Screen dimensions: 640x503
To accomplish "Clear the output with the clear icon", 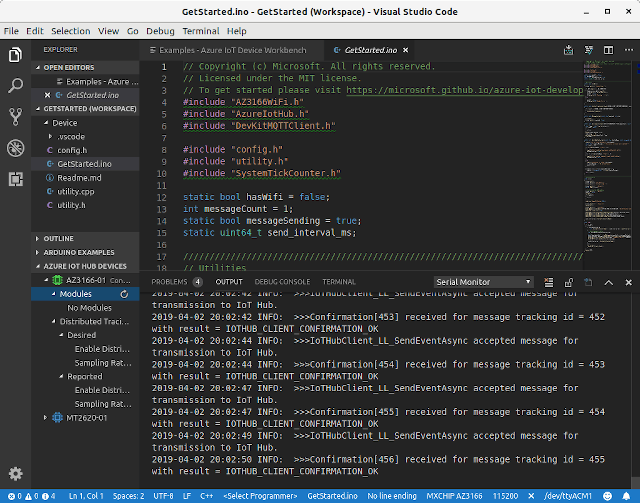I will pyautogui.click(x=549, y=282).
